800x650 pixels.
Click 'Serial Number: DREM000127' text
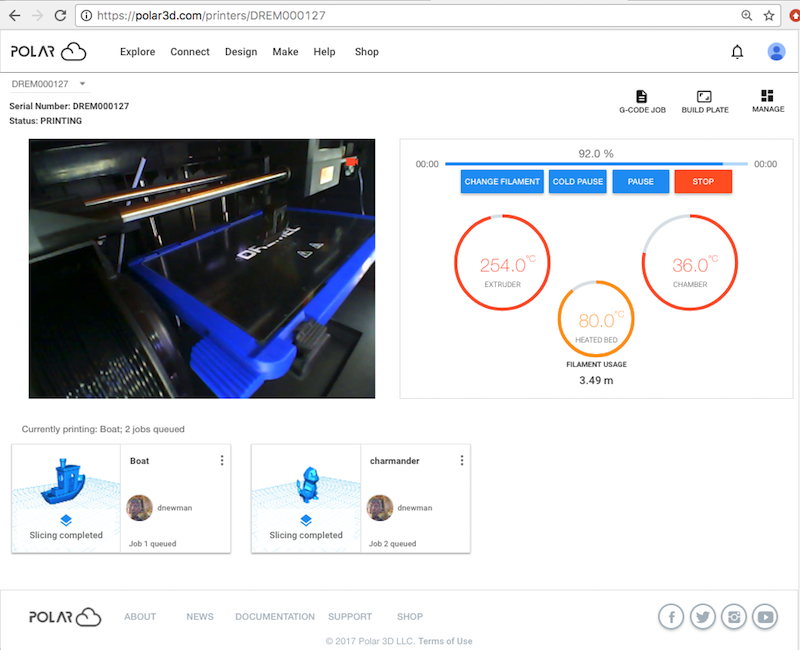69,106
